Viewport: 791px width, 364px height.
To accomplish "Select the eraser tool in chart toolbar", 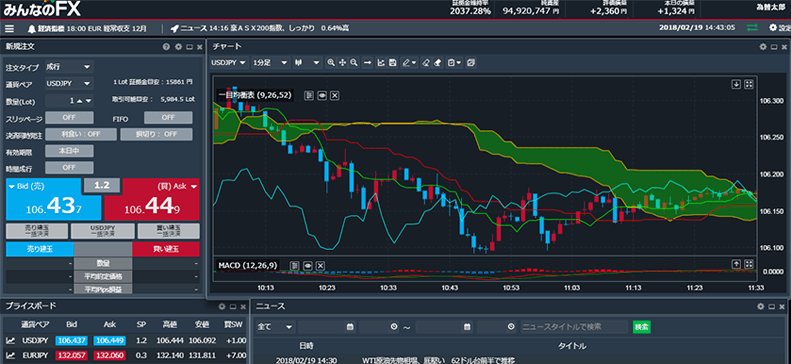I will click(x=425, y=63).
